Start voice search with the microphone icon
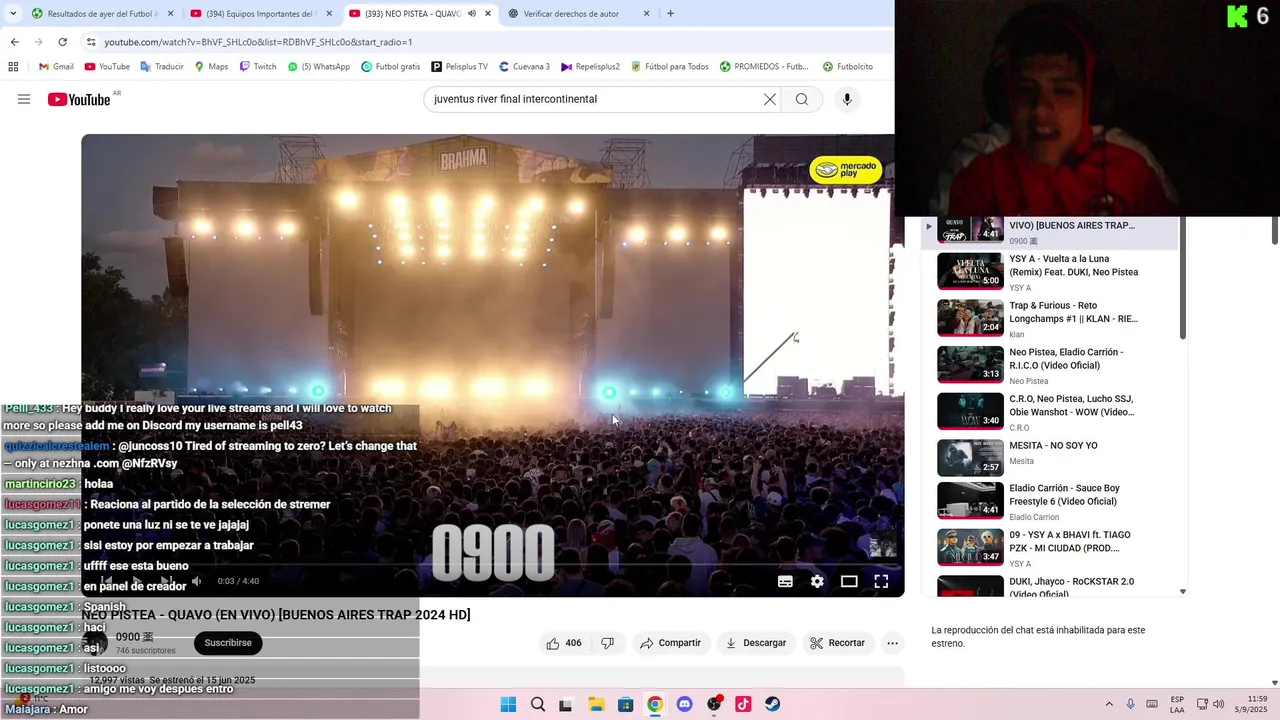 [847, 99]
